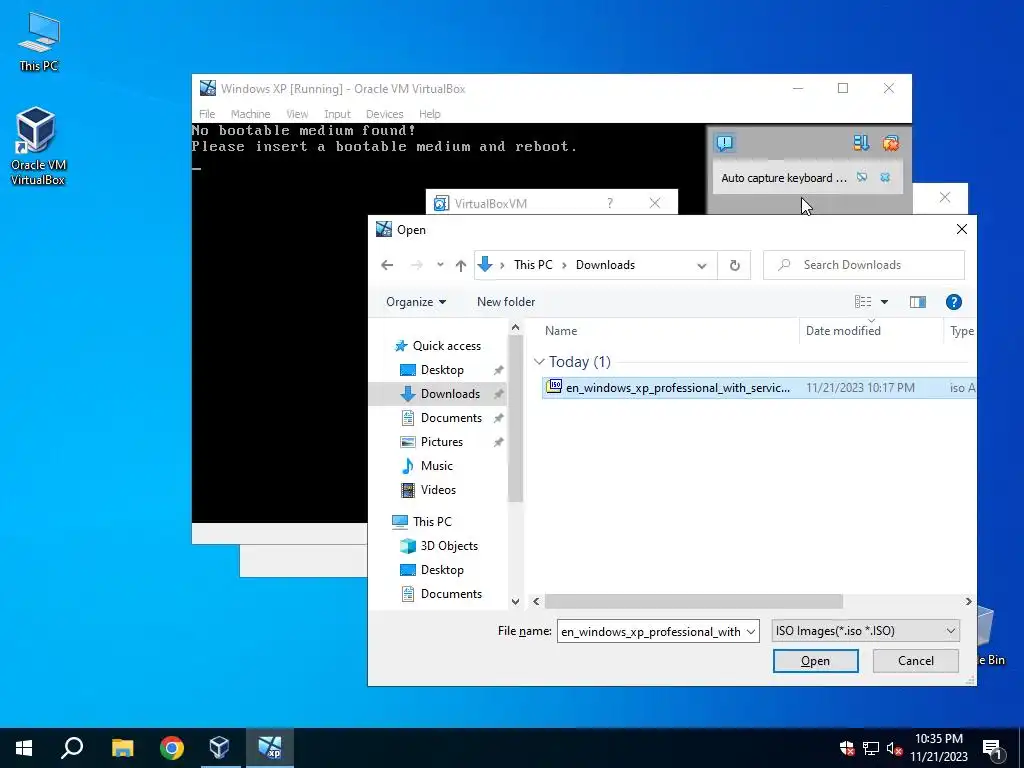Click the muted volume tray icon
The width and height of the screenshot is (1024, 768).
coord(894,748)
